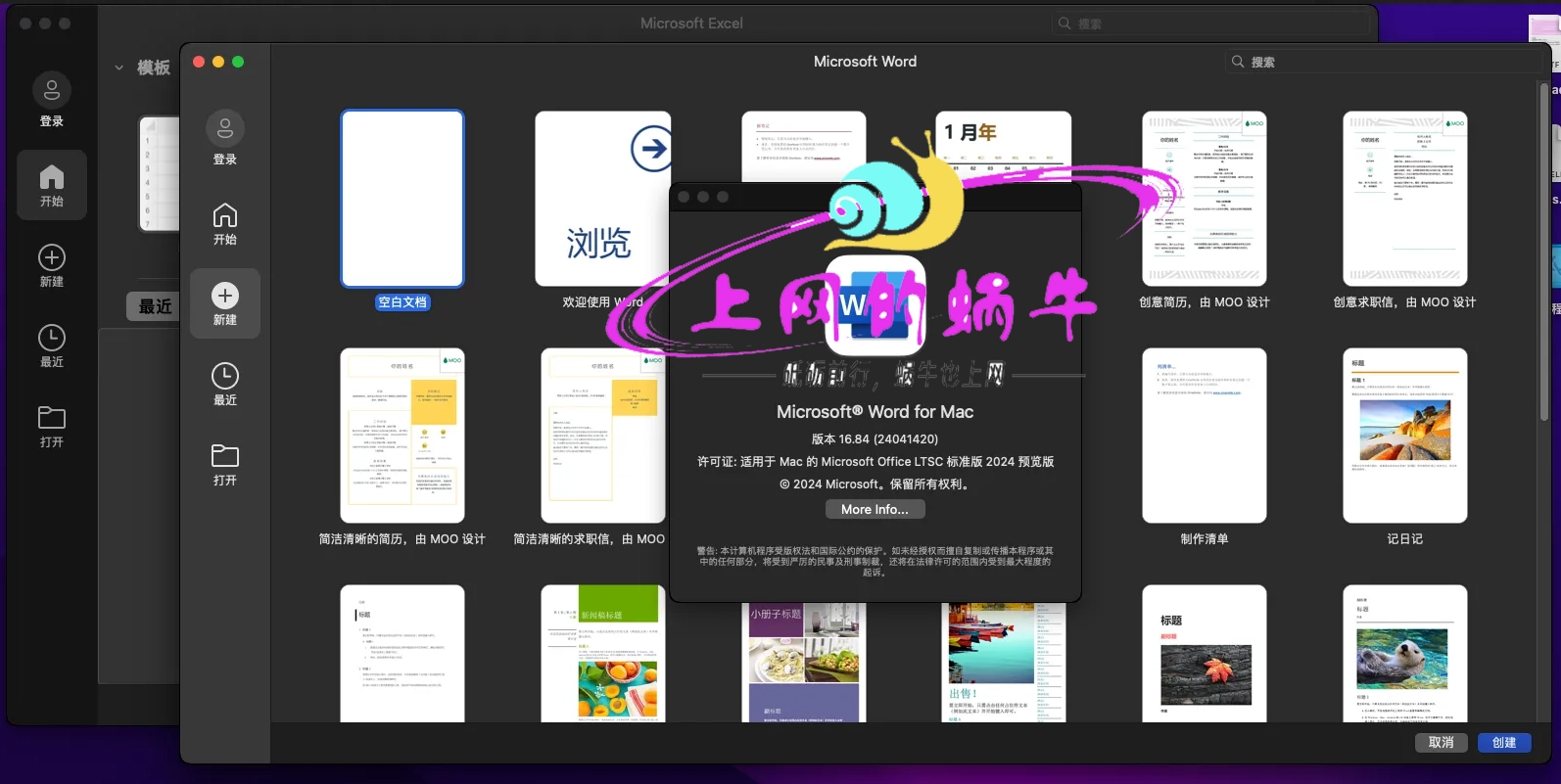
Task: Select the Word sidebar 新建 plus icon
Action: 225,296
